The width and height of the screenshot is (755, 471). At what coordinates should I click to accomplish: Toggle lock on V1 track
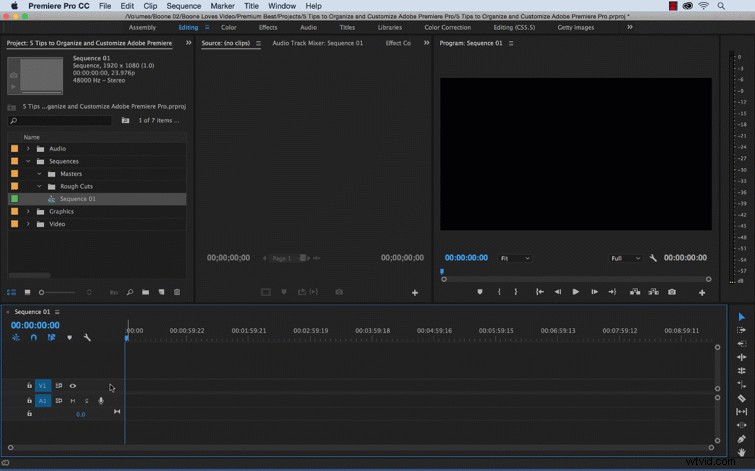pos(29,386)
